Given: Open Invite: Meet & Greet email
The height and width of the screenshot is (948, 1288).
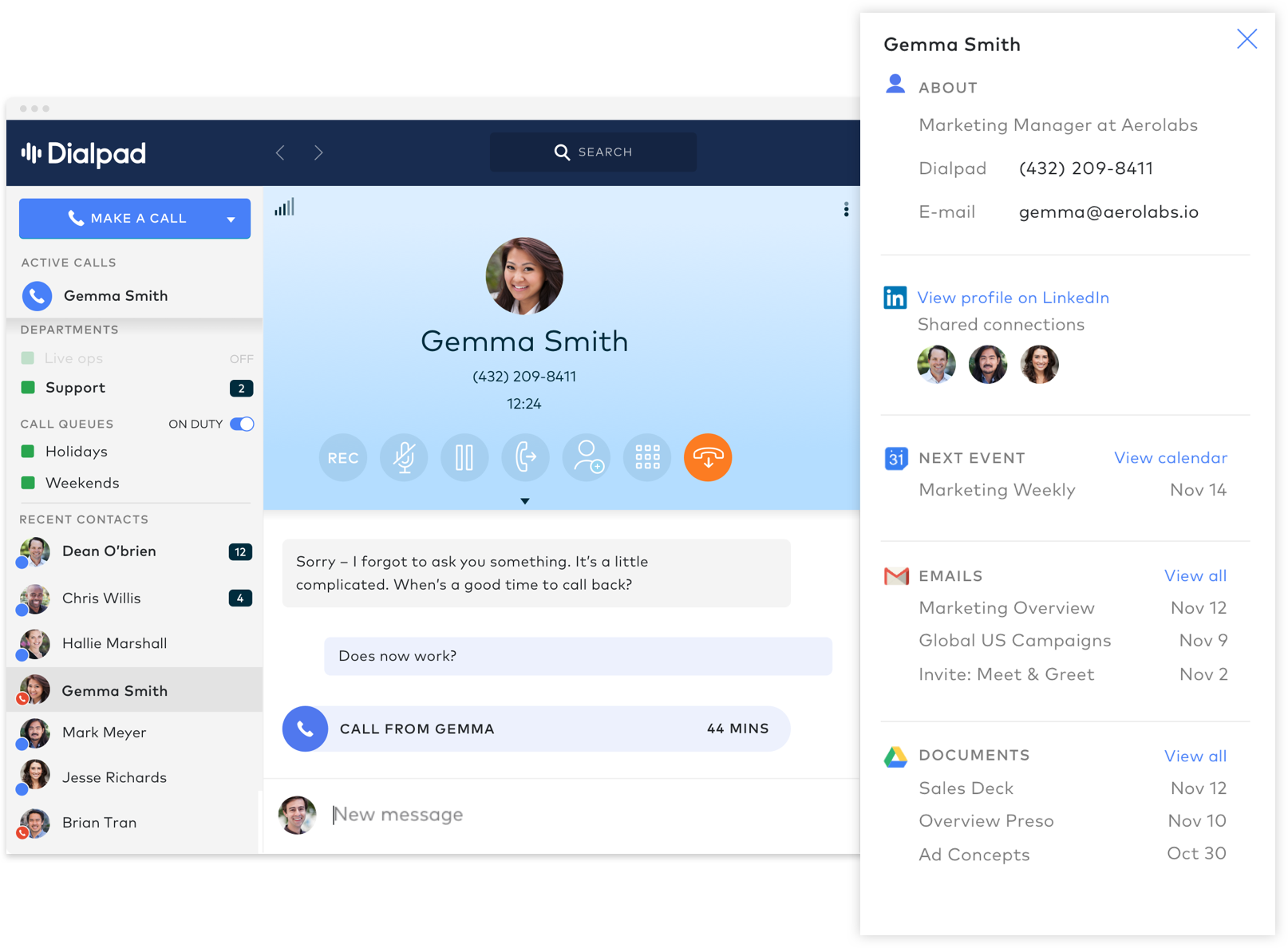Looking at the screenshot, I should point(1073,674).
